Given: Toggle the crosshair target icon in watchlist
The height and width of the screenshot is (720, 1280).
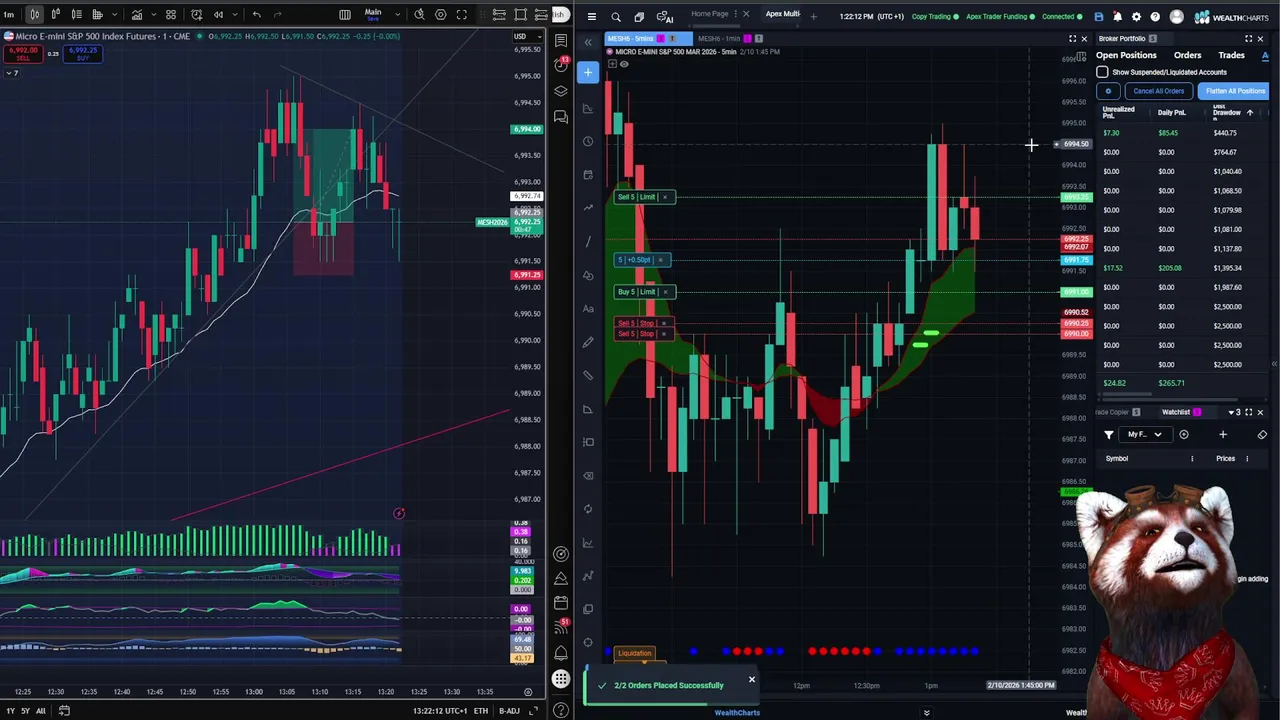Looking at the screenshot, I should (1184, 435).
